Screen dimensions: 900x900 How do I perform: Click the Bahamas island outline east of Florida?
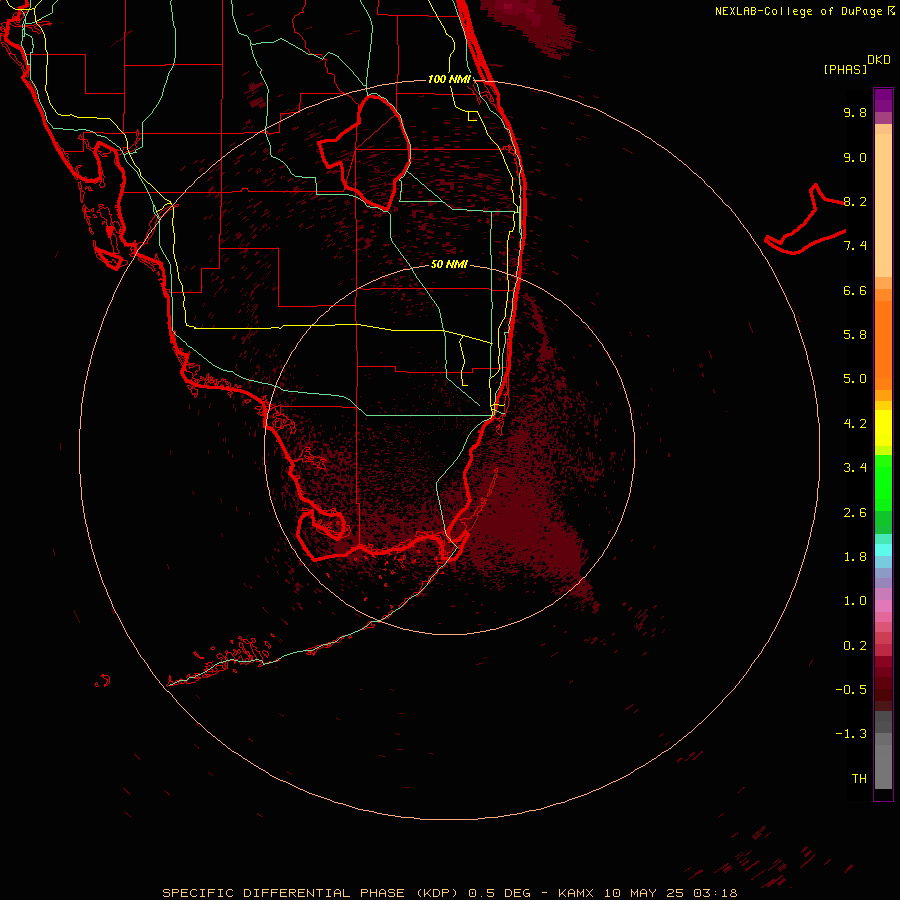(805, 220)
